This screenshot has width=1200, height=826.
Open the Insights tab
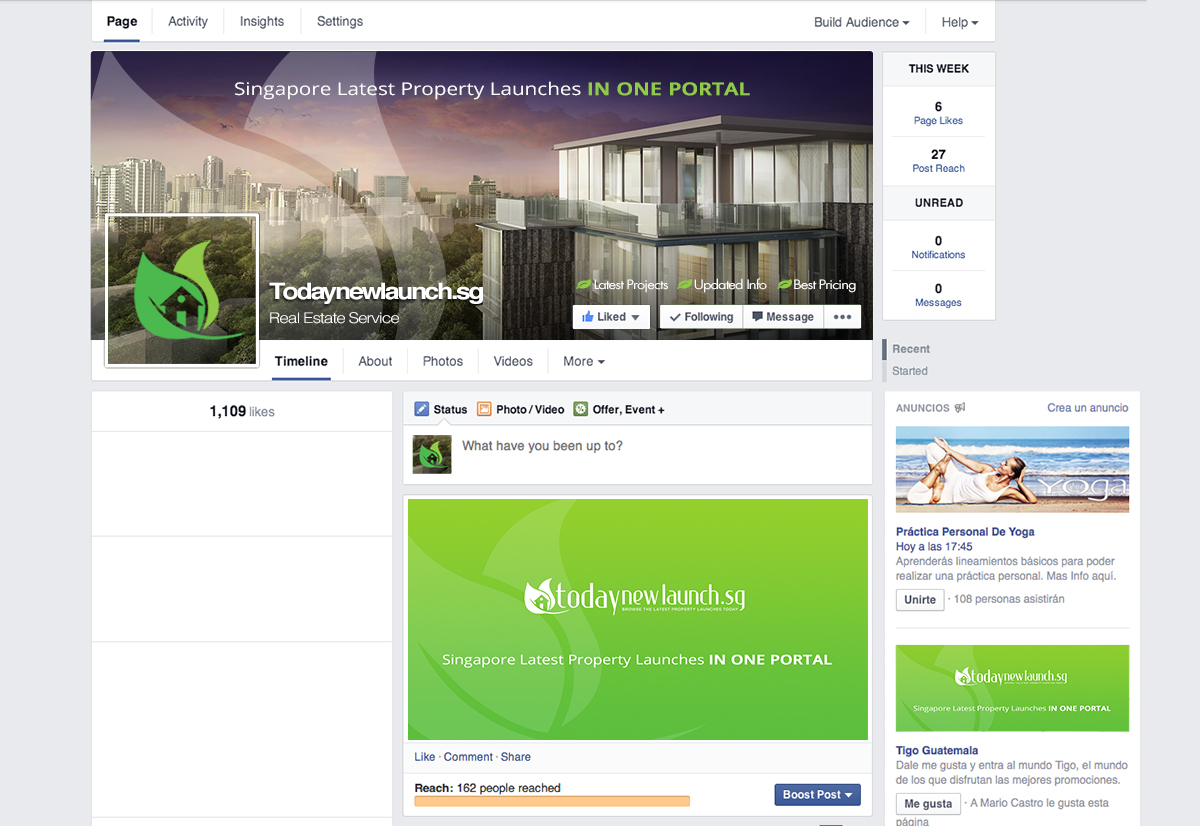click(x=262, y=22)
